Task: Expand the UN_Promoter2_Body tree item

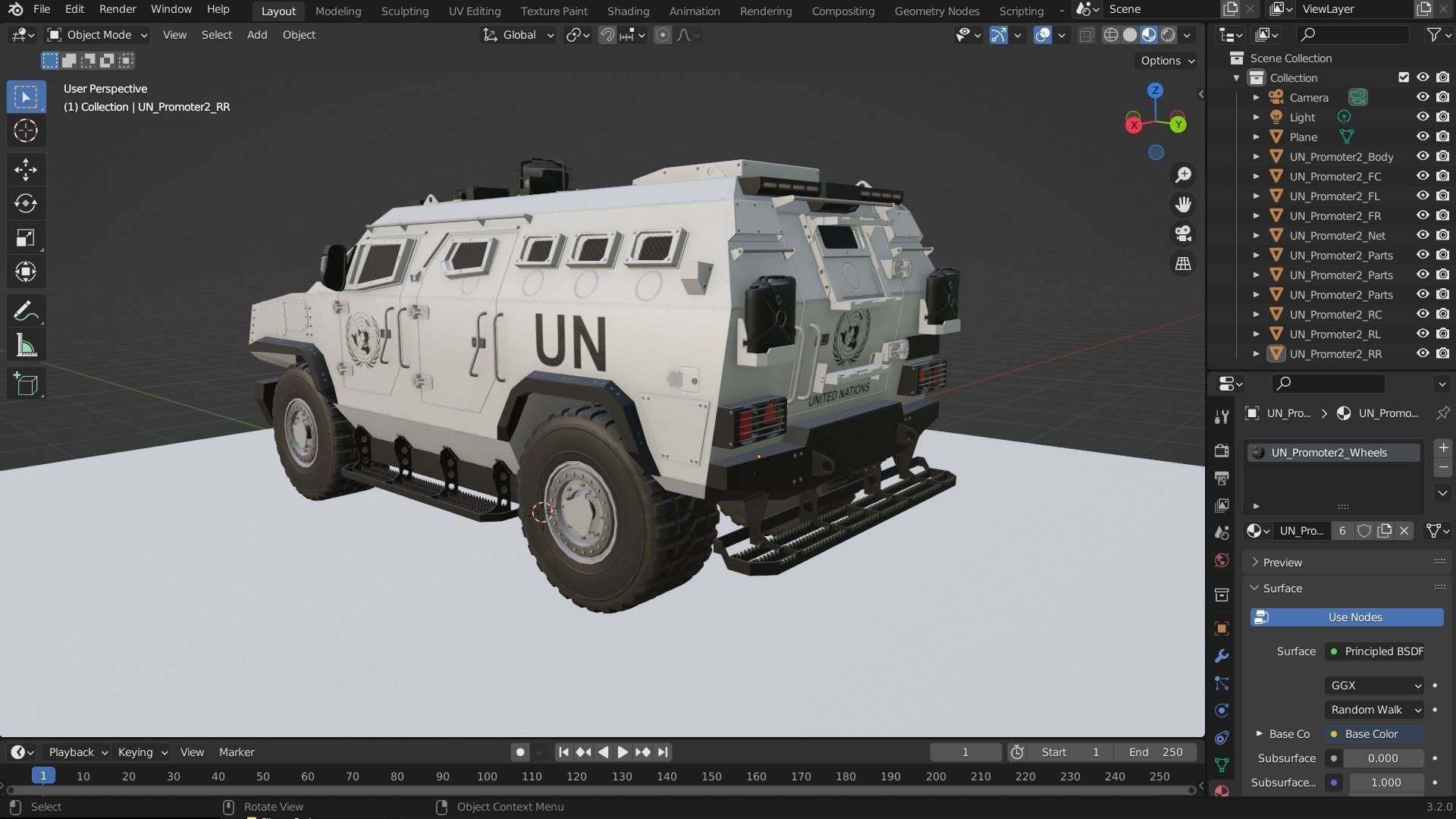Action: (x=1256, y=157)
